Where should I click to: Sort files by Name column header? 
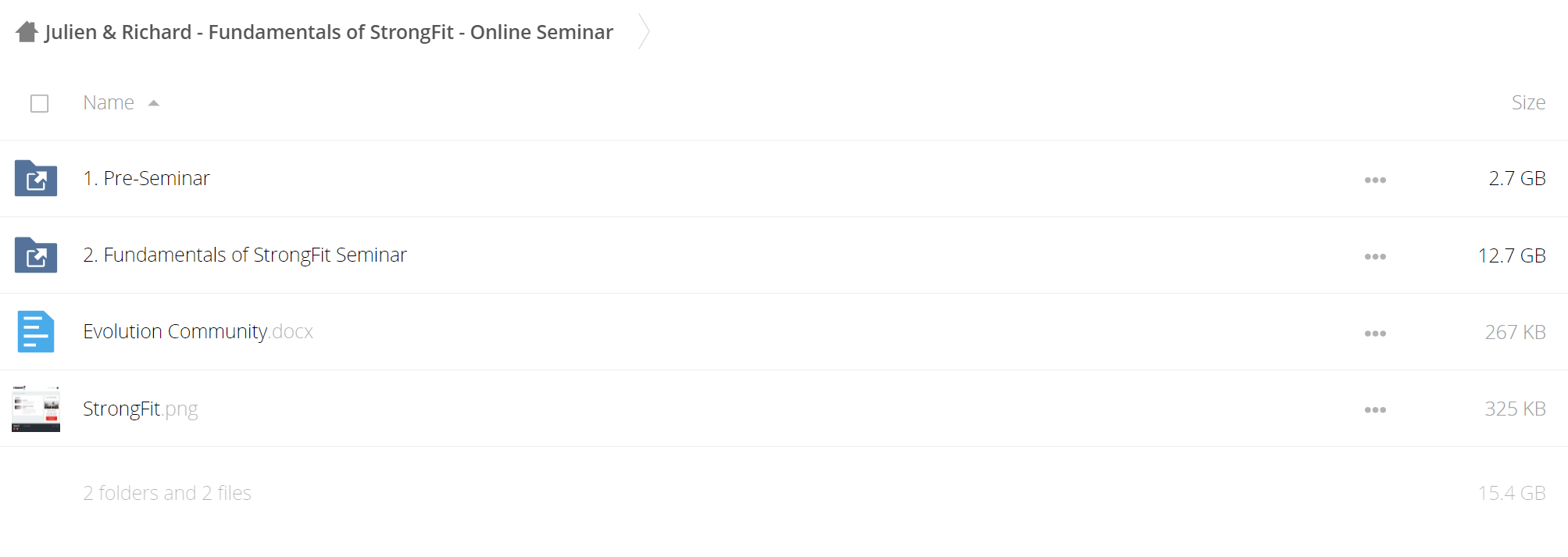click(x=109, y=102)
